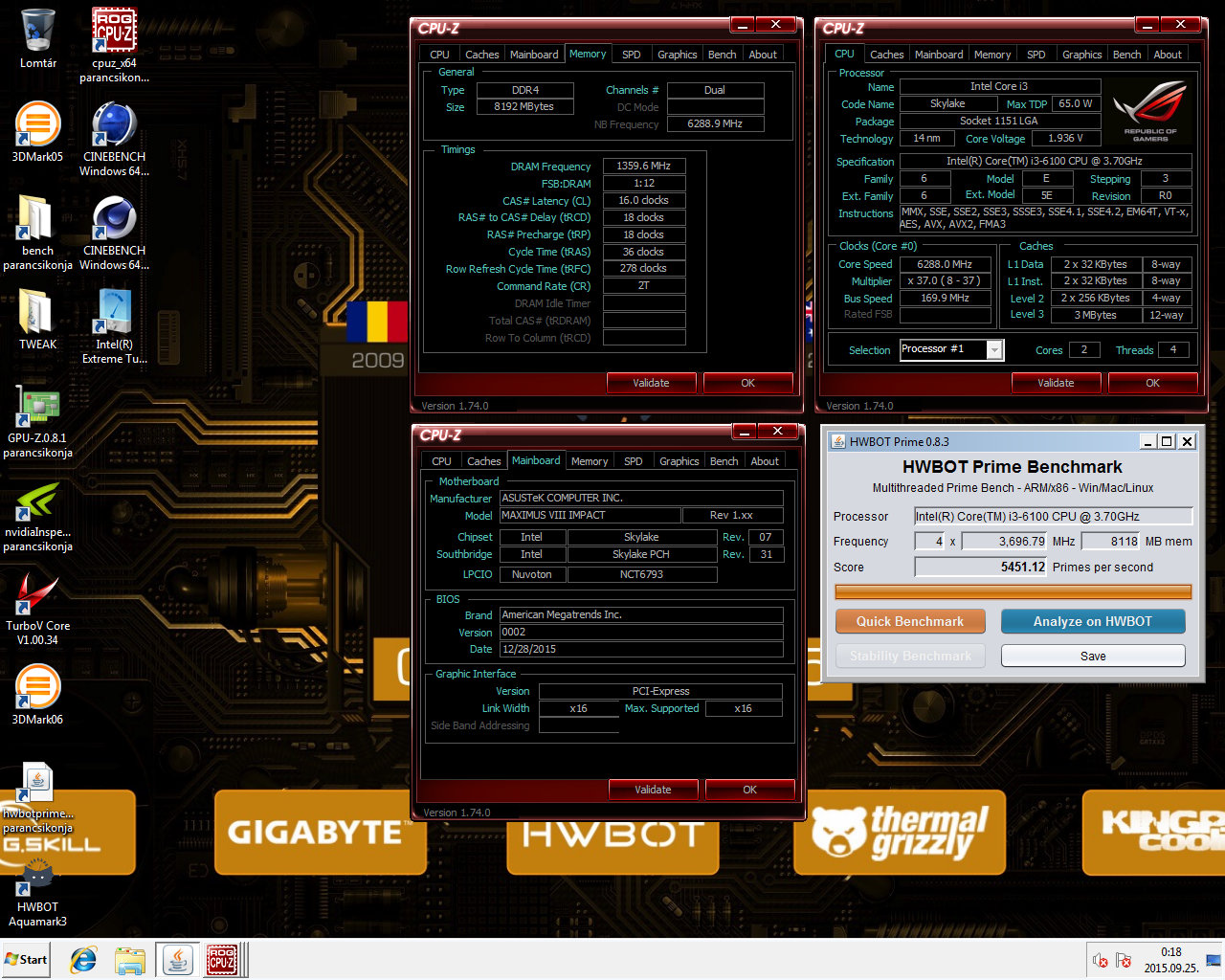
Task: Select the Java app taskbar icon
Action: point(178,960)
